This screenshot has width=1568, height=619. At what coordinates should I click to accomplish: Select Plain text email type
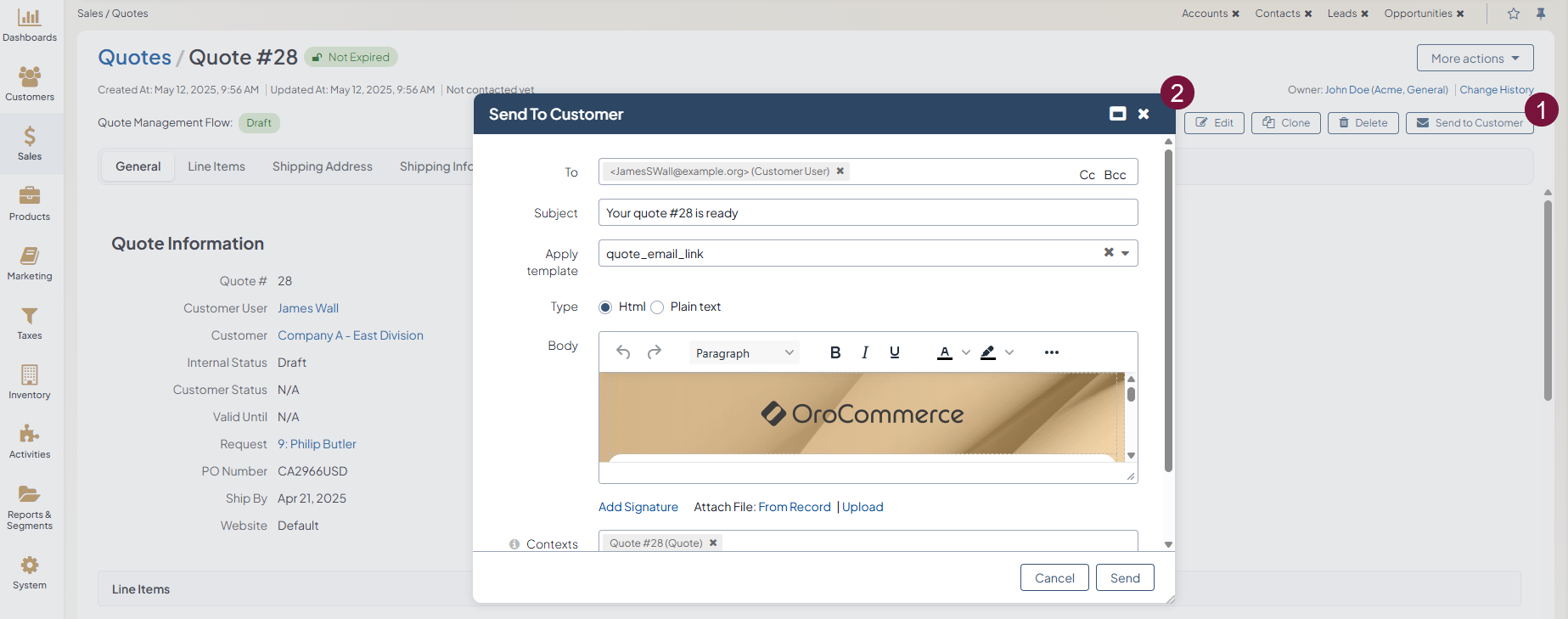tap(657, 307)
